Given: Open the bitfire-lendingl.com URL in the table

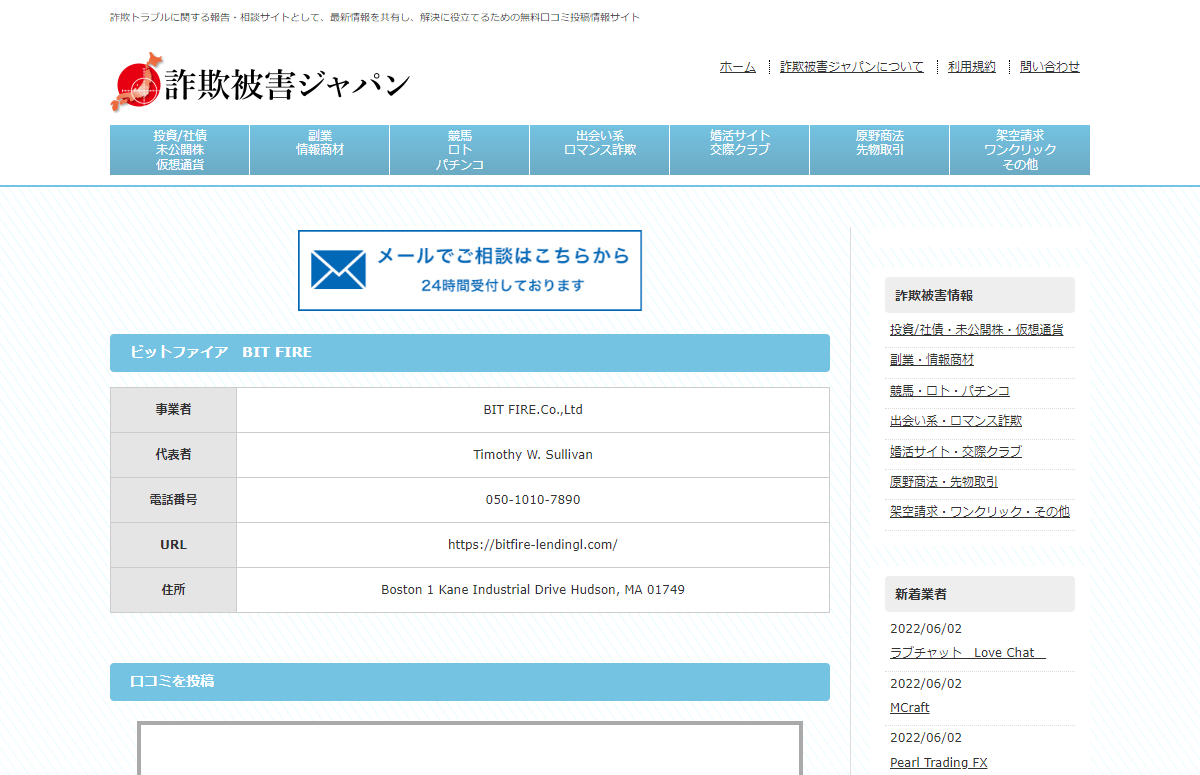Looking at the screenshot, I should point(532,544).
